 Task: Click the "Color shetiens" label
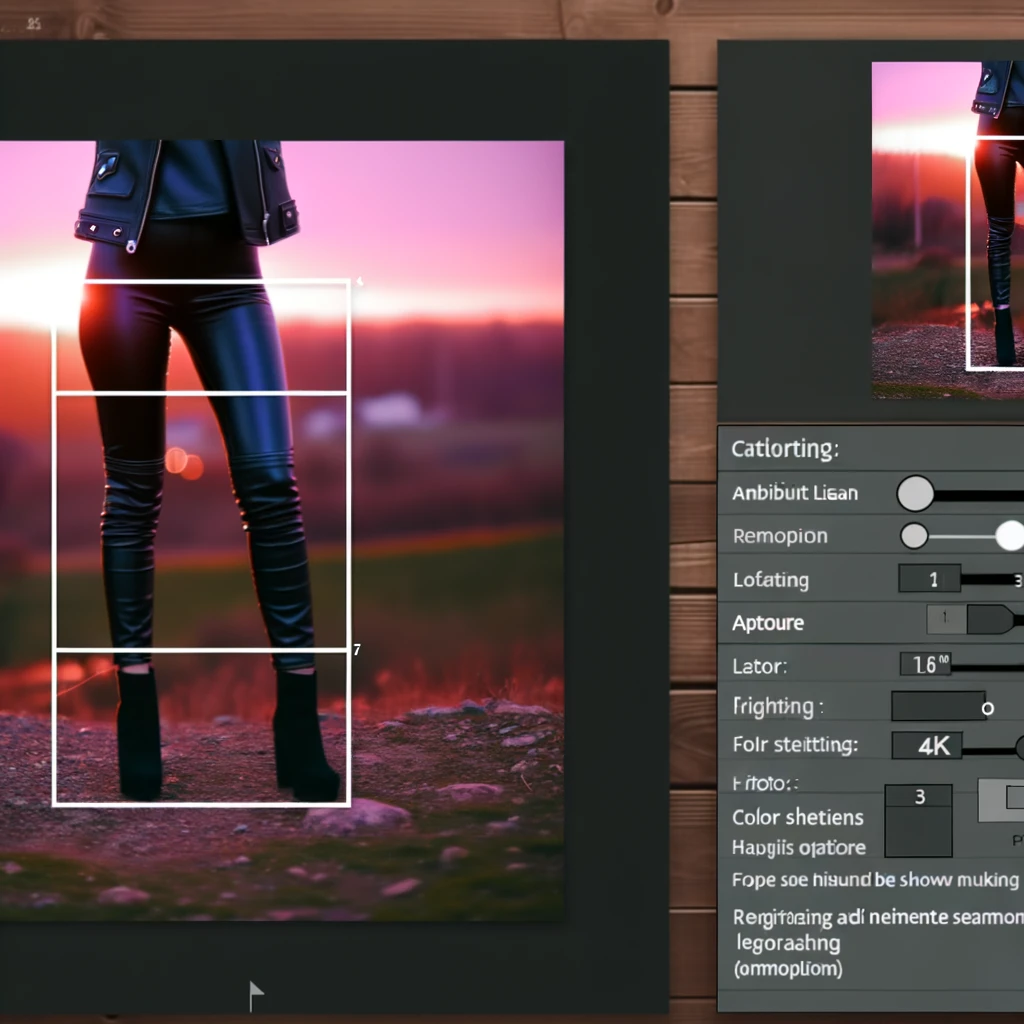coord(797,818)
